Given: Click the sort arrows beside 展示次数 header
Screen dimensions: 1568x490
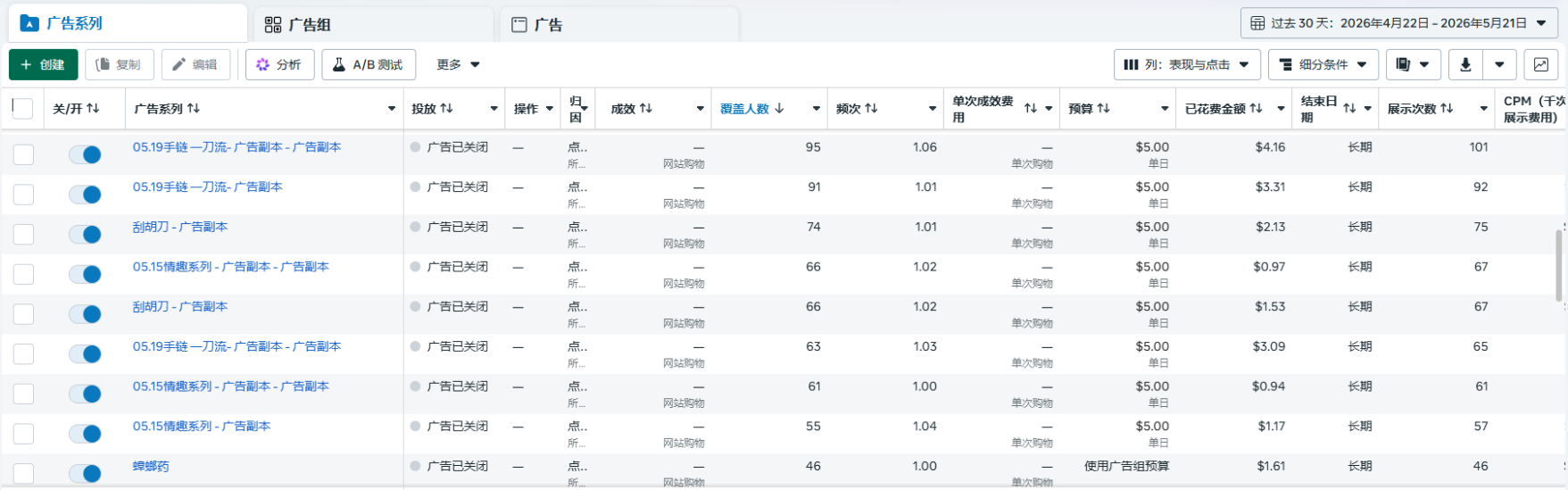Looking at the screenshot, I should point(1447,109).
